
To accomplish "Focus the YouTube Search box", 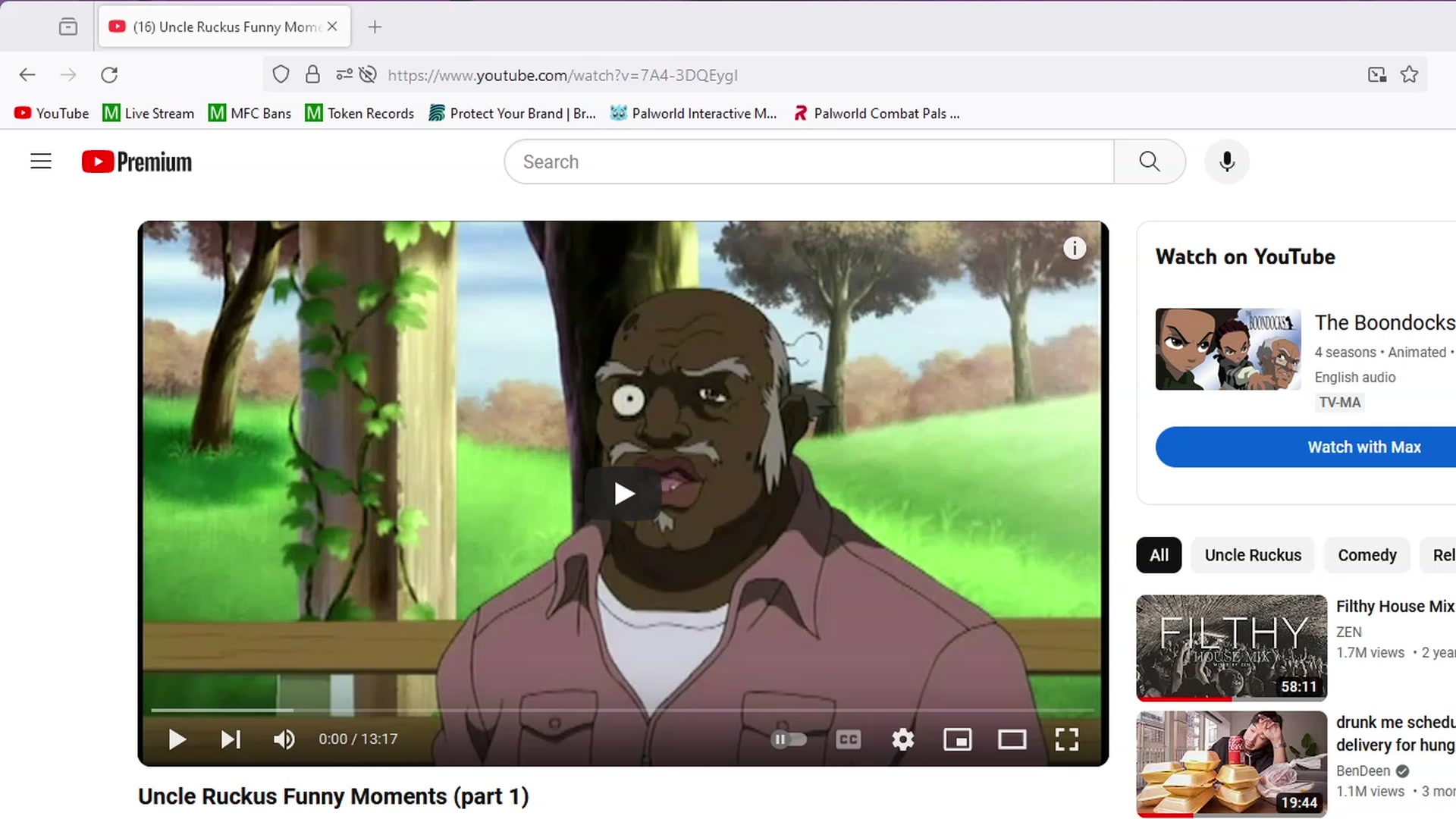I will pyautogui.click(x=809, y=162).
